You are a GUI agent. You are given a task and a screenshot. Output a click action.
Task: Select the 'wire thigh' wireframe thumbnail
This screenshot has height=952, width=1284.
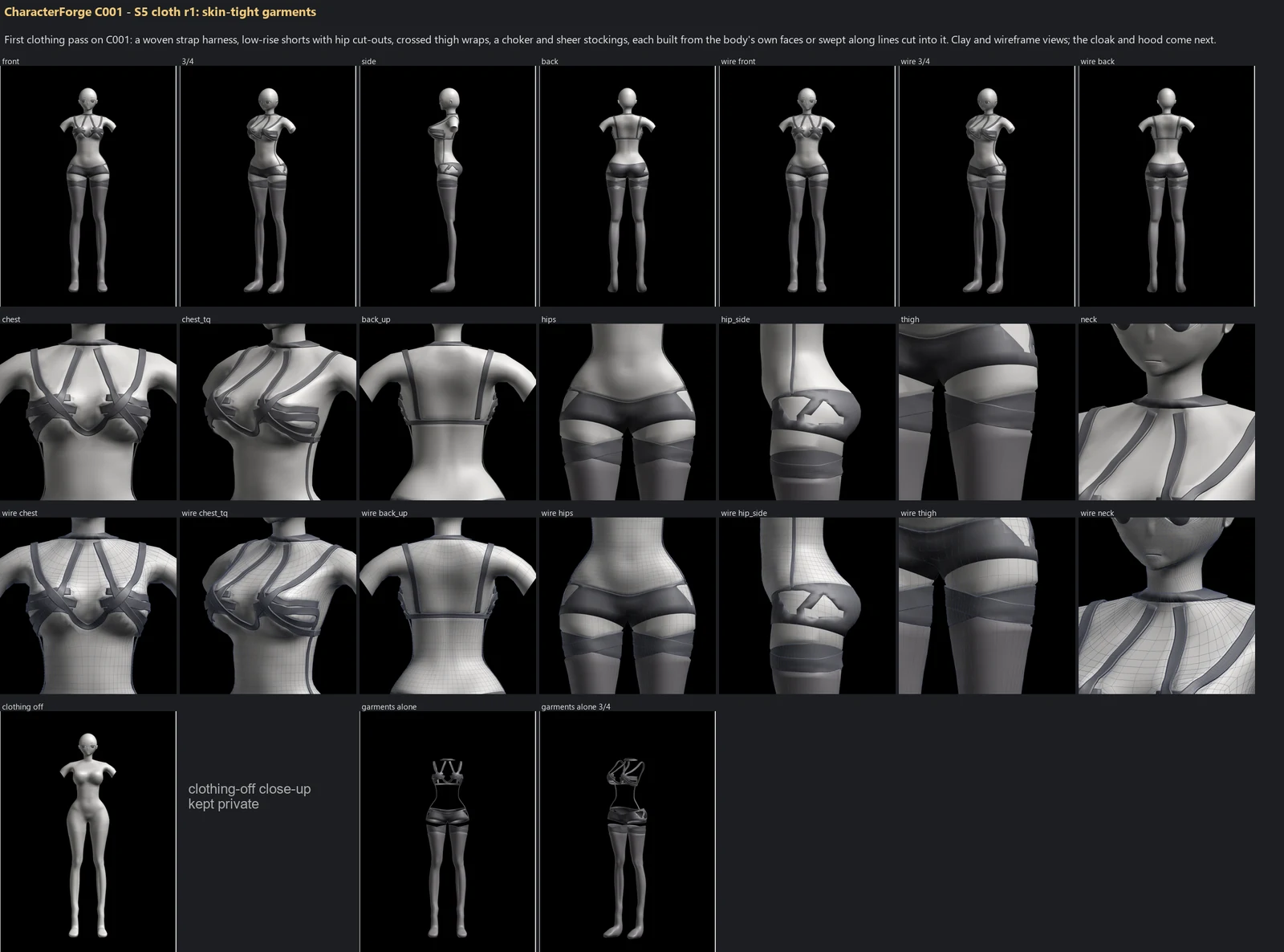tap(987, 606)
